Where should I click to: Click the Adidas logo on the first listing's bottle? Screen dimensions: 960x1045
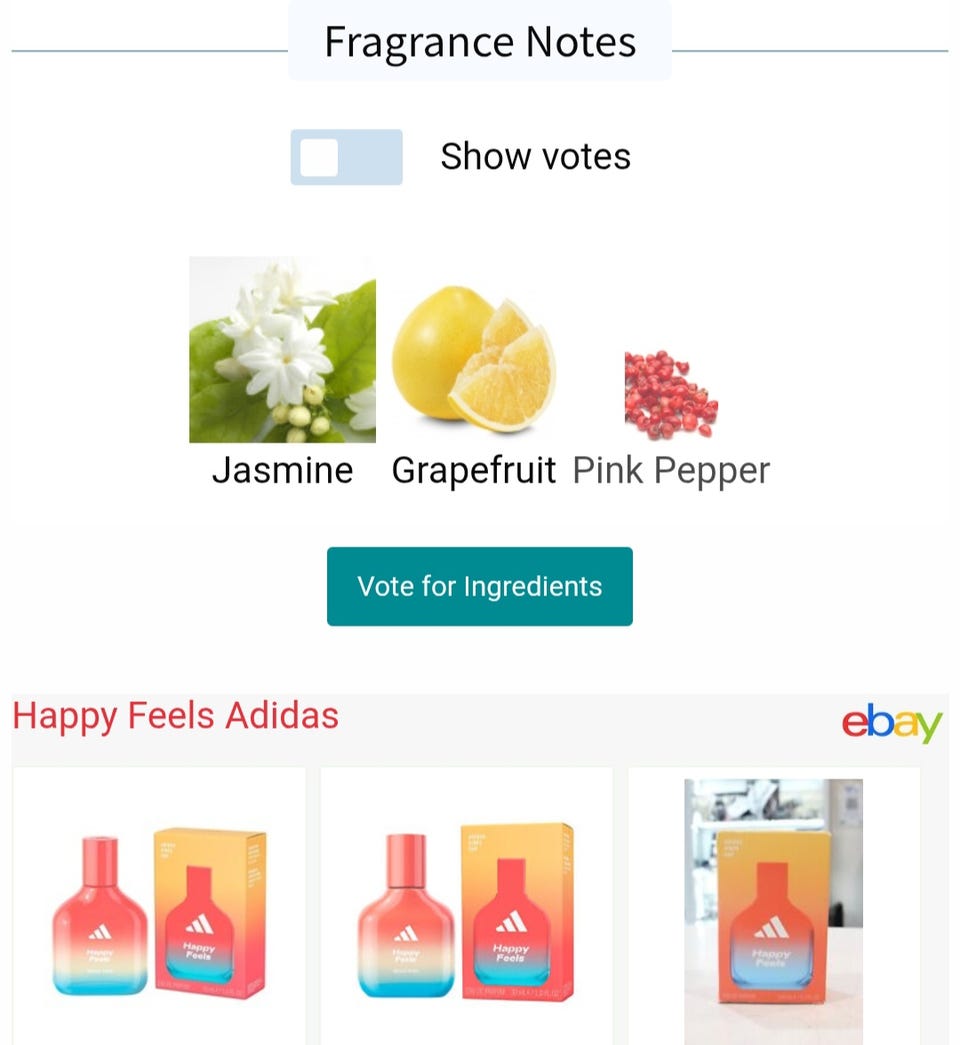tap(100, 932)
